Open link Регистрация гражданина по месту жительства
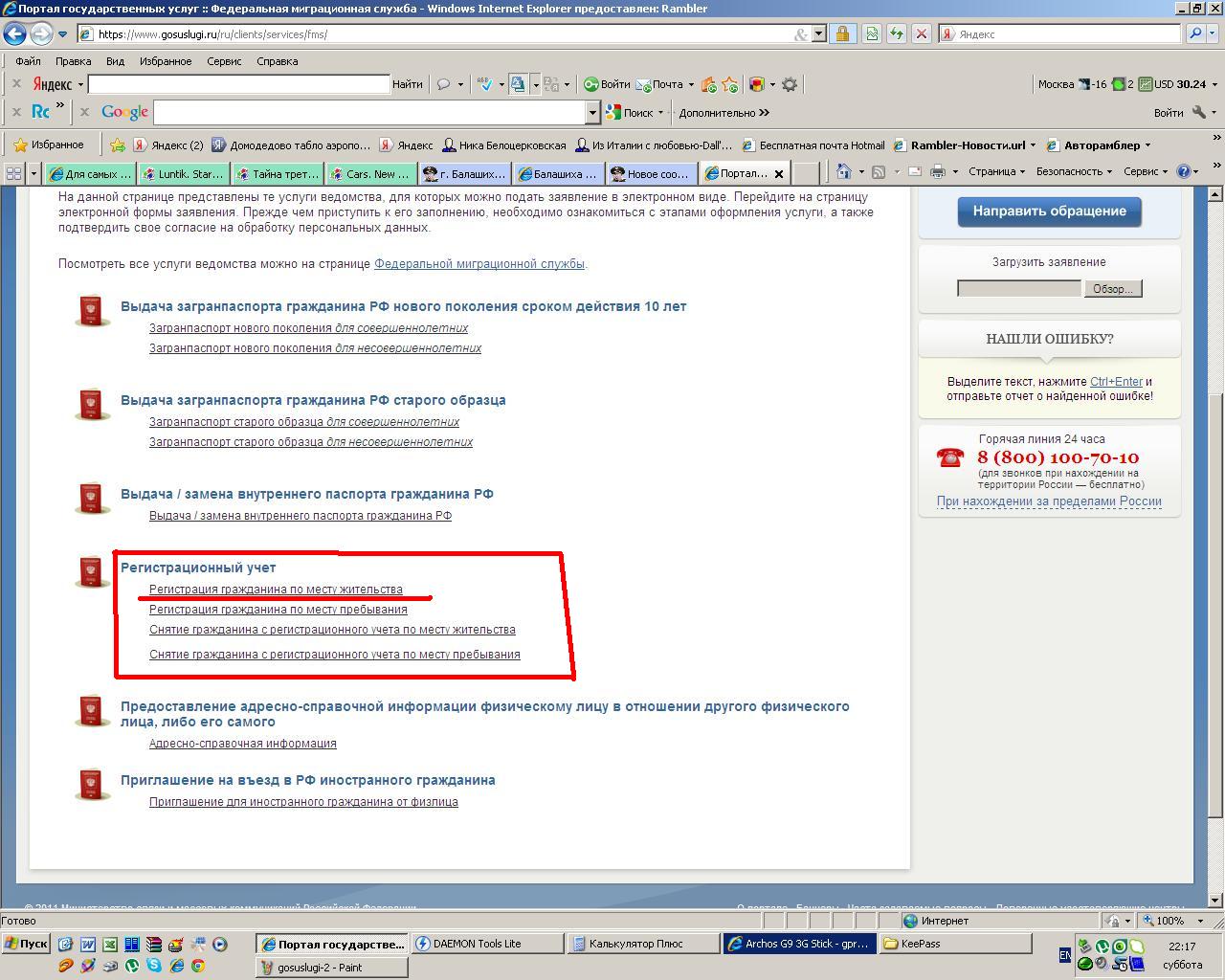 coord(276,590)
